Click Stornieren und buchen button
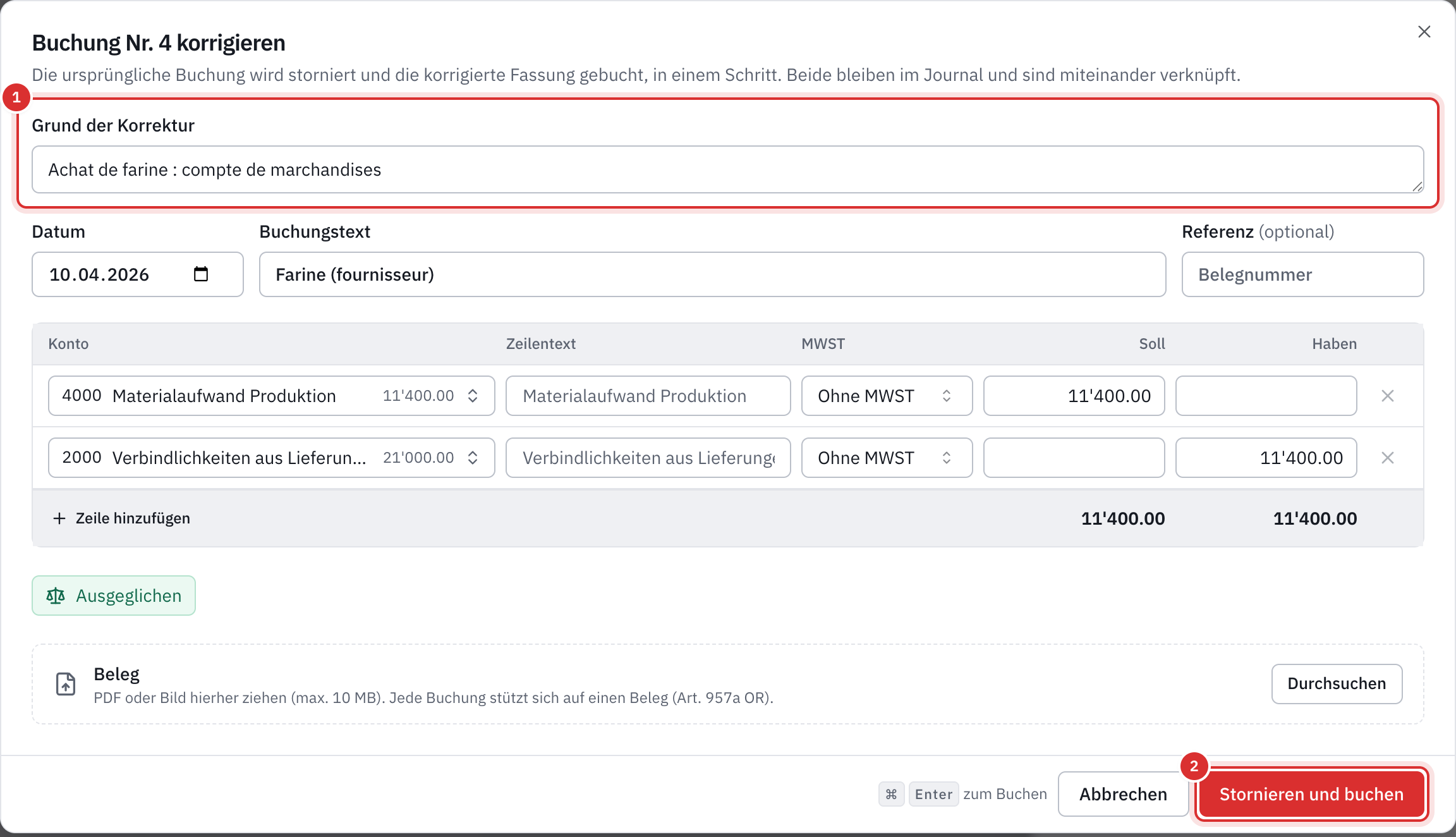 coord(1311,794)
